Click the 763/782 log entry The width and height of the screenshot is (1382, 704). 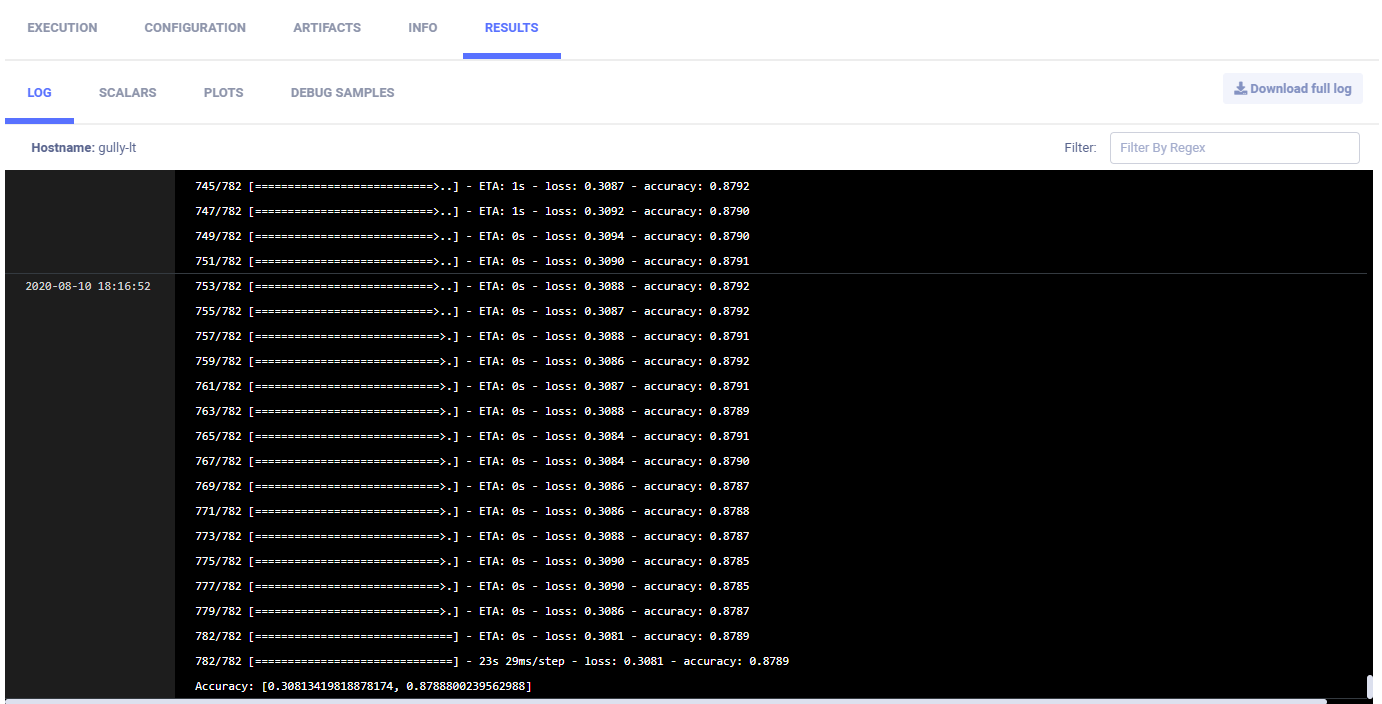(x=472, y=412)
